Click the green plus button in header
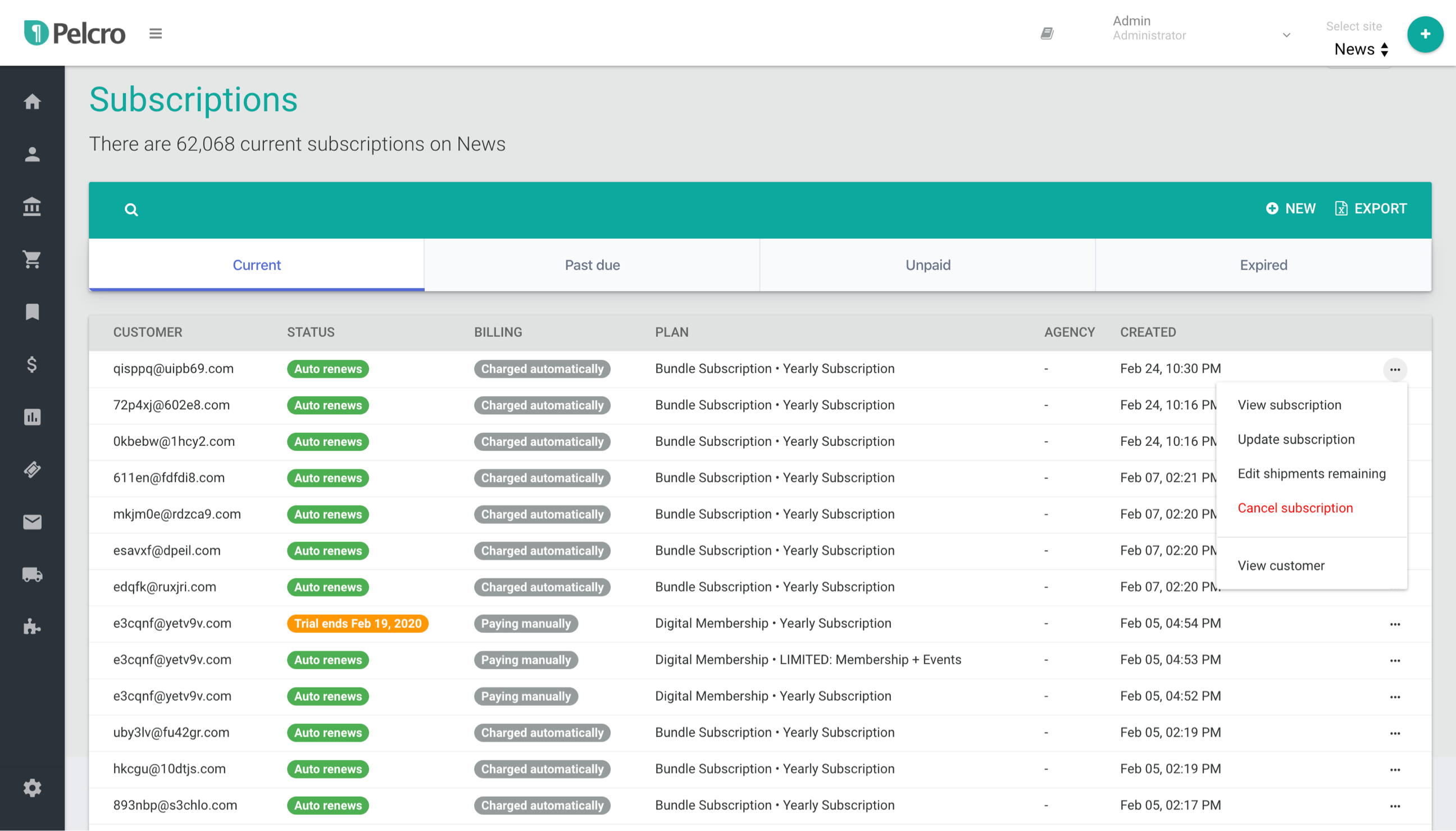This screenshot has width=1456, height=831. click(x=1425, y=34)
